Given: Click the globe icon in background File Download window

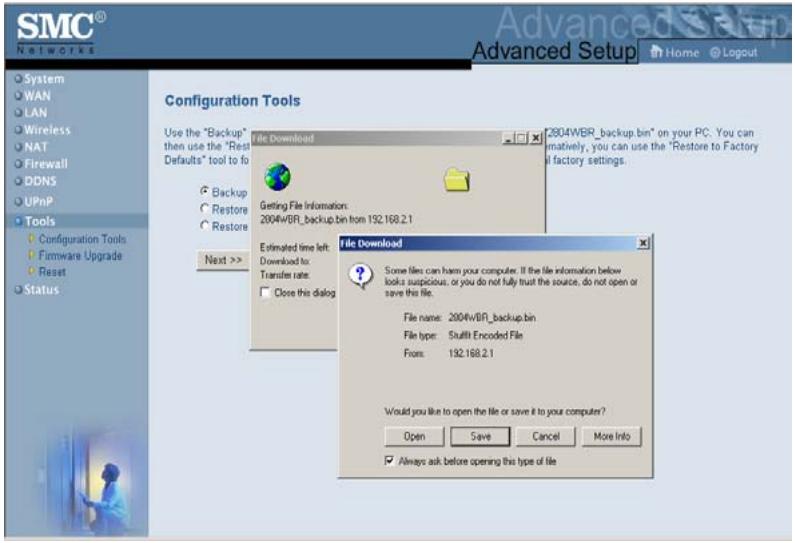Looking at the screenshot, I should pos(277,176).
